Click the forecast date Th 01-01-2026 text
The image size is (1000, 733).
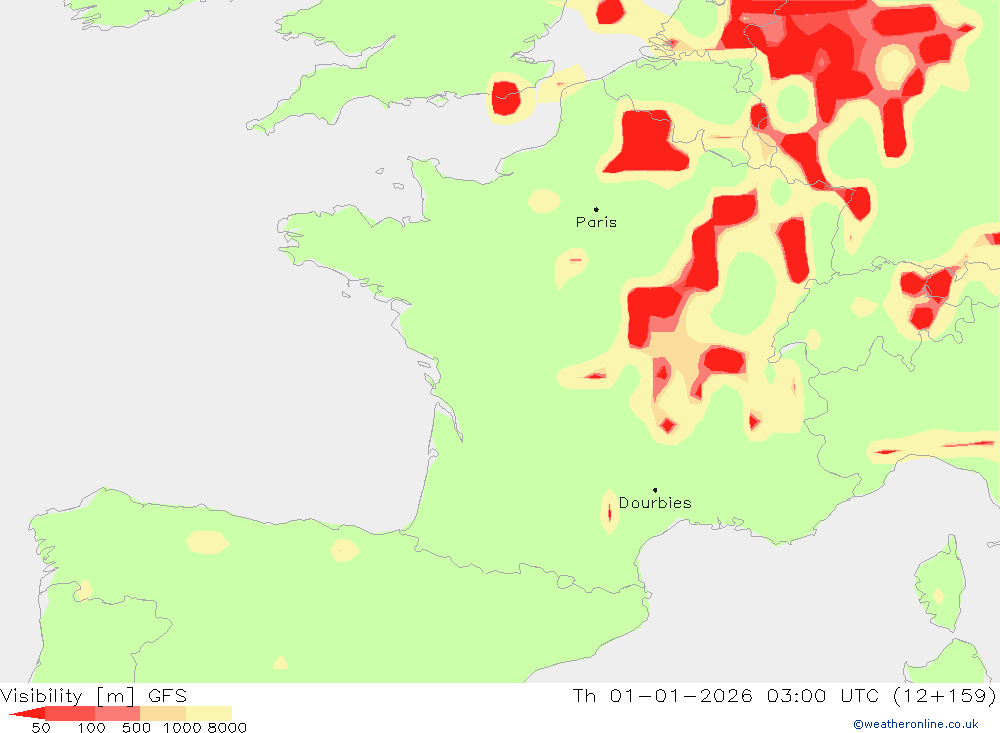click(x=663, y=695)
